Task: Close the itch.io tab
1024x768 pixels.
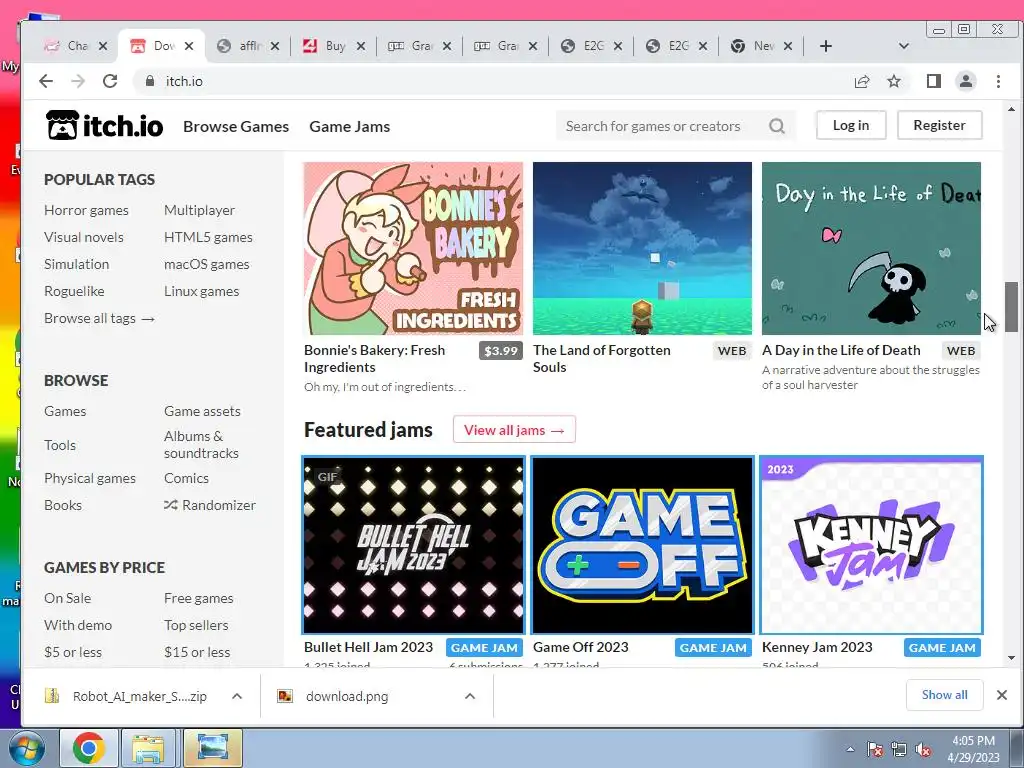Action: click(189, 46)
